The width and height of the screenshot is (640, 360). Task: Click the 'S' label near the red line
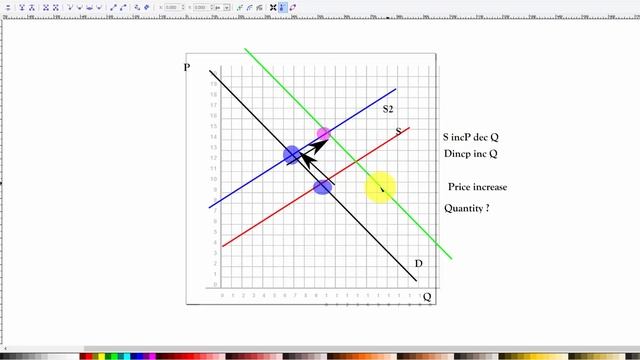coord(399,131)
